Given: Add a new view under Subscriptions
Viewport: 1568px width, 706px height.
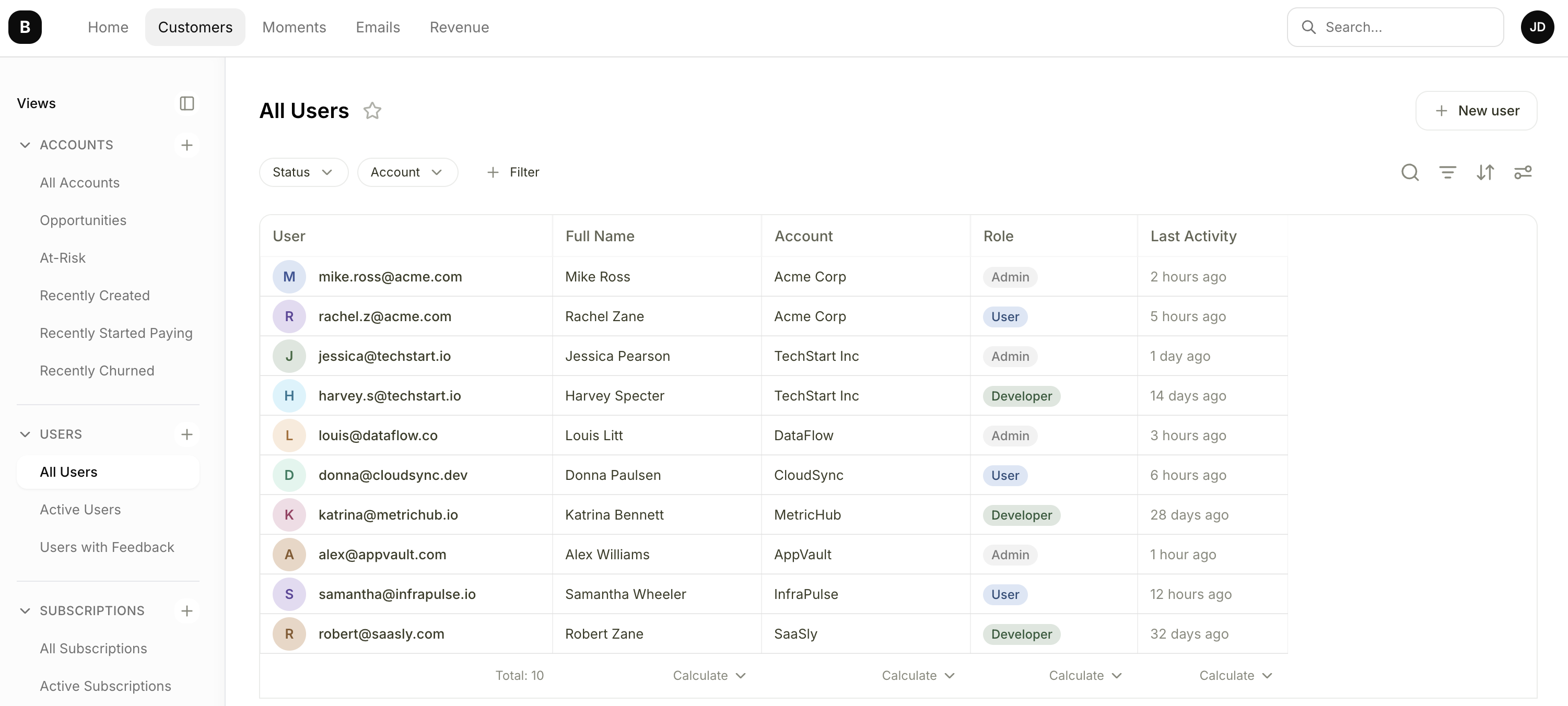Looking at the screenshot, I should click(x=187, y=610).
